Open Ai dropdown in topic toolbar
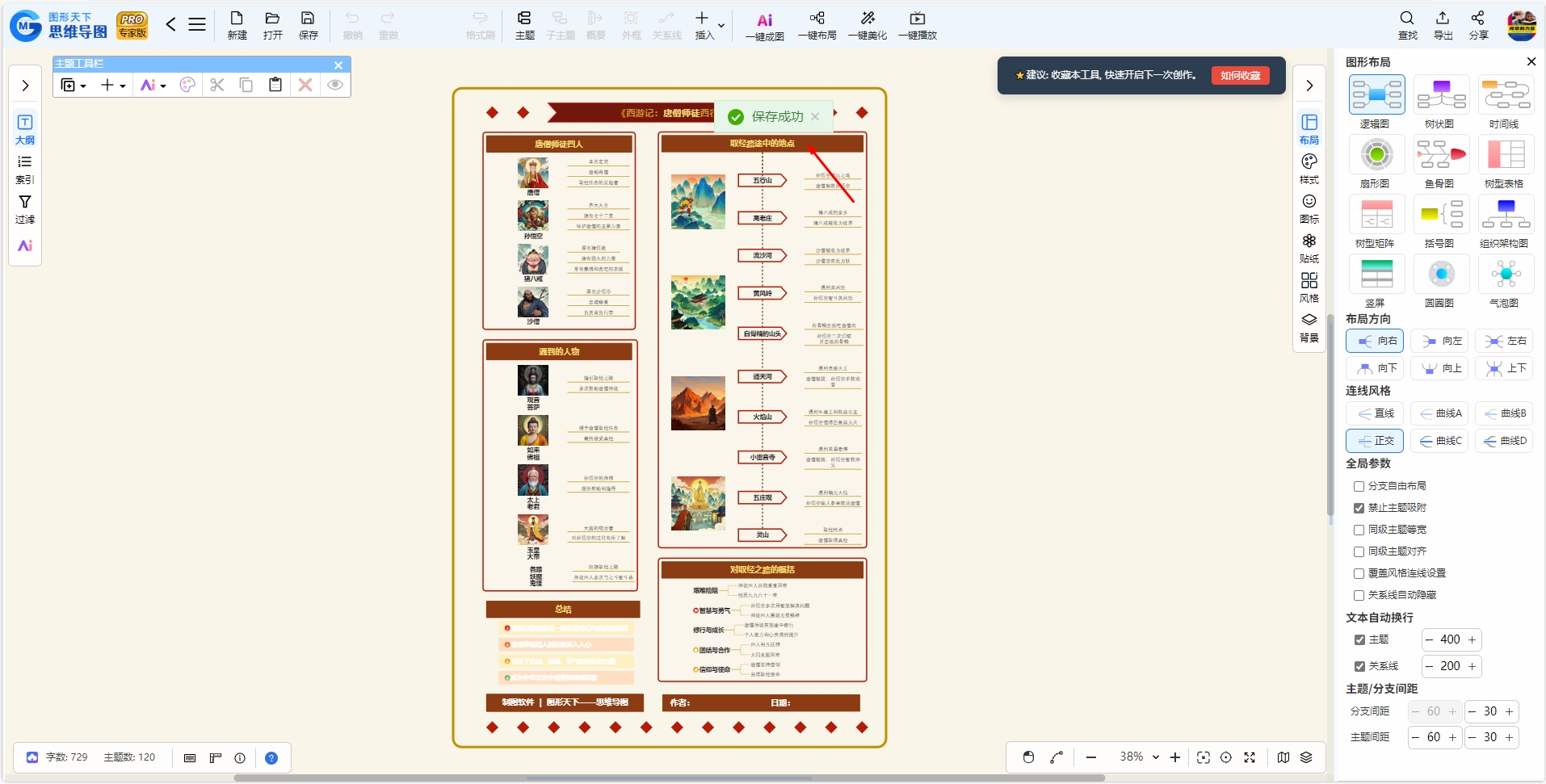1546x784 pixels. pos(153,85)
